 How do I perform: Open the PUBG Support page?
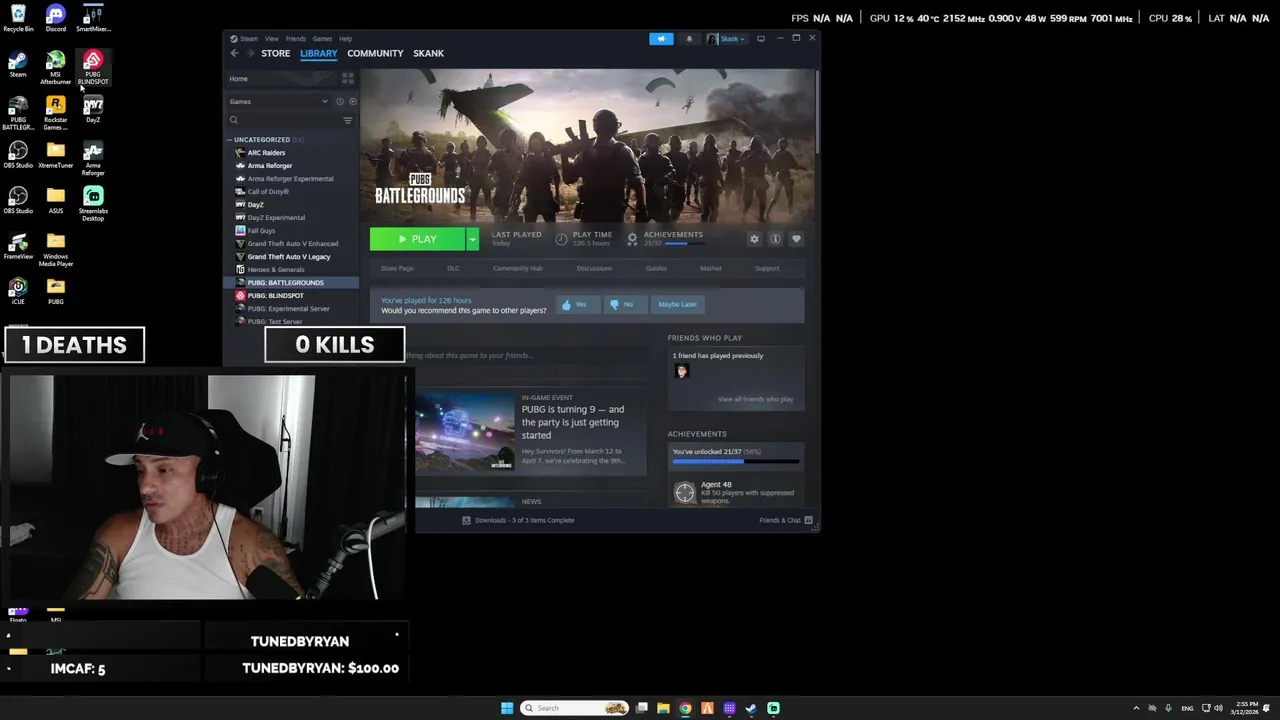point(767,268)
